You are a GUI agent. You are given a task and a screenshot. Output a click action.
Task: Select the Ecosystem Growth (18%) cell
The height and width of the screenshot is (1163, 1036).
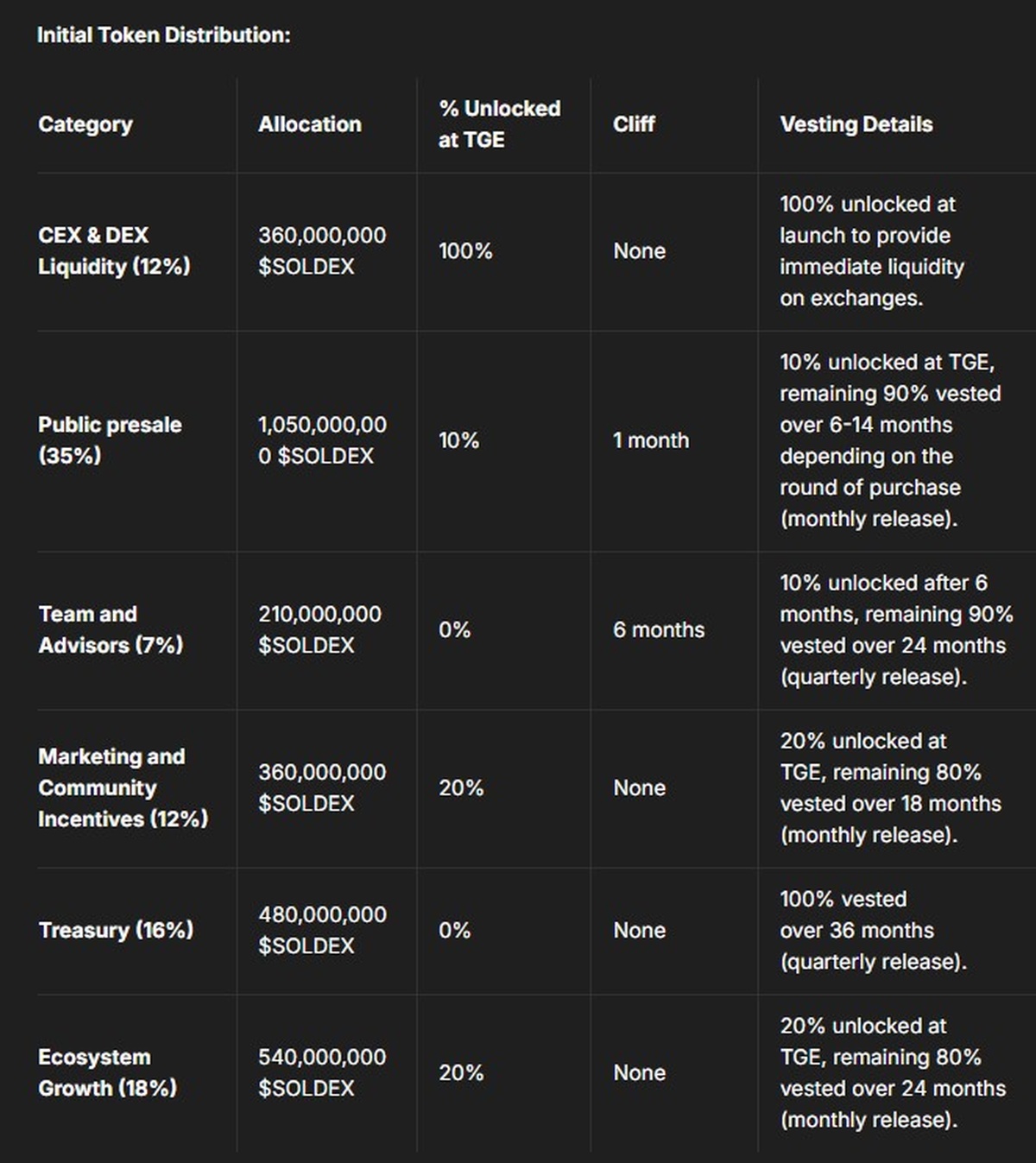point(107,1072)
